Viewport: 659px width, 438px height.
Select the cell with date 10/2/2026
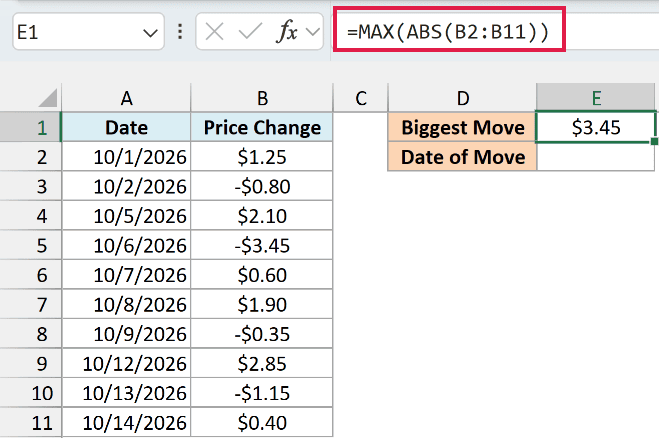click(126, 186)
